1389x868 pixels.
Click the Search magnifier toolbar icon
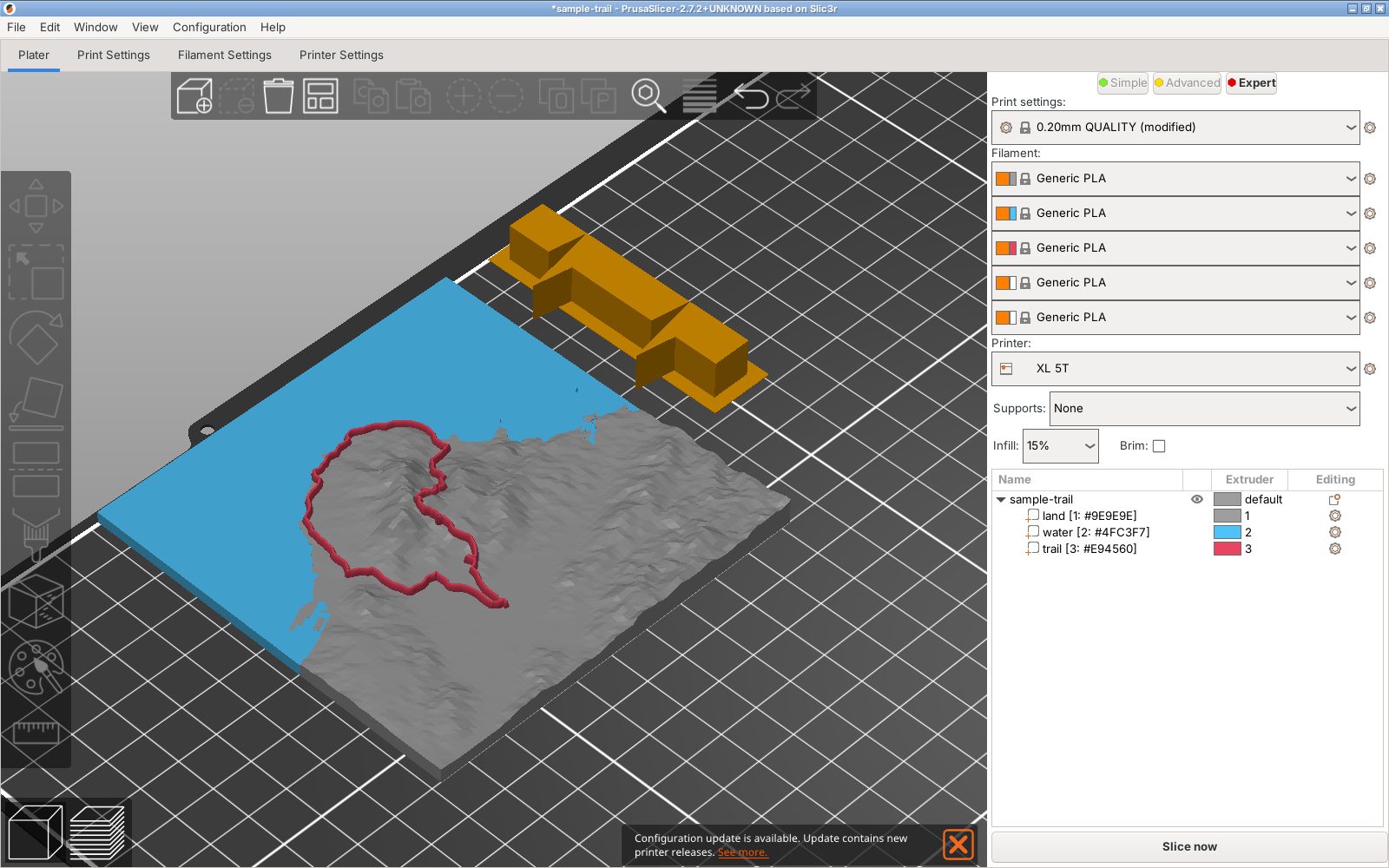click(x=648, y=95)
